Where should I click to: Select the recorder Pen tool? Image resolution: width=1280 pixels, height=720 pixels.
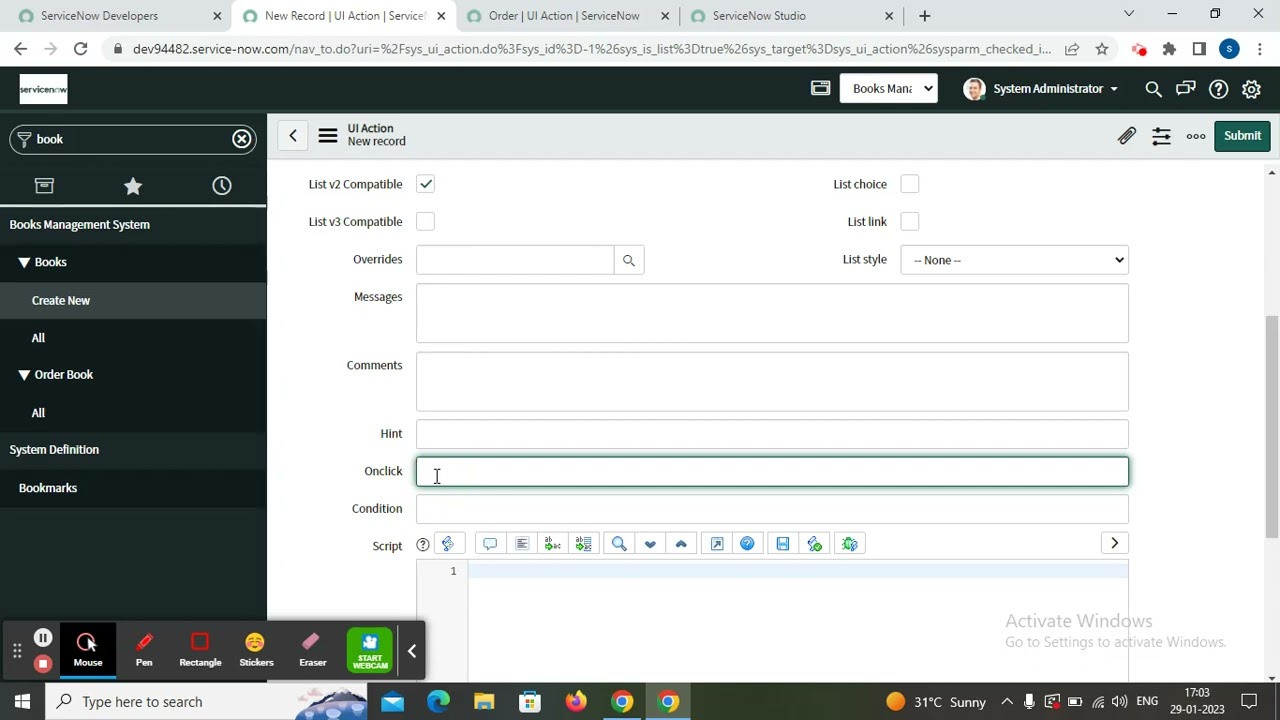(144, 650)
